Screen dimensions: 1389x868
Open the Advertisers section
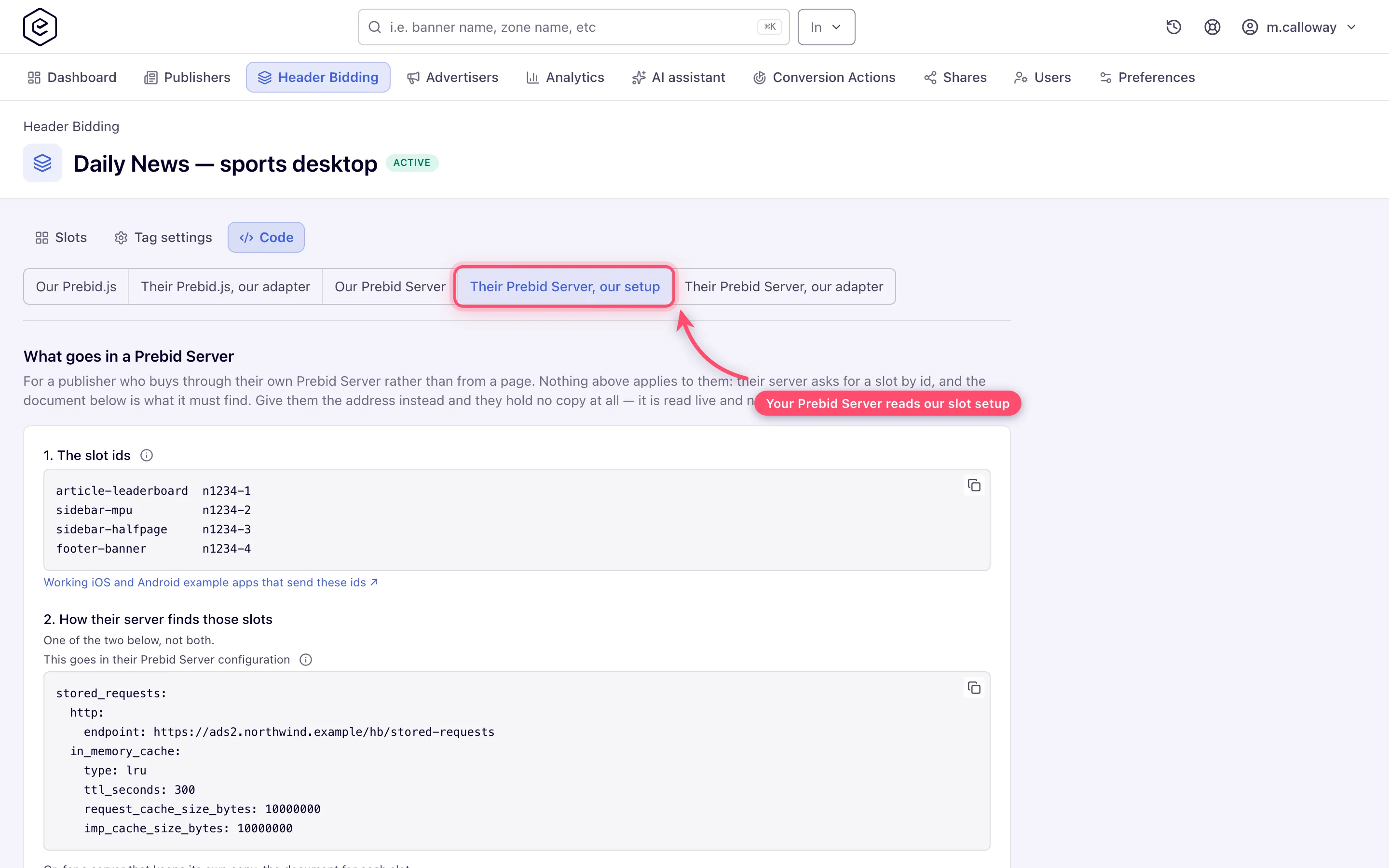pyautogui.click(x=452, y=78)
